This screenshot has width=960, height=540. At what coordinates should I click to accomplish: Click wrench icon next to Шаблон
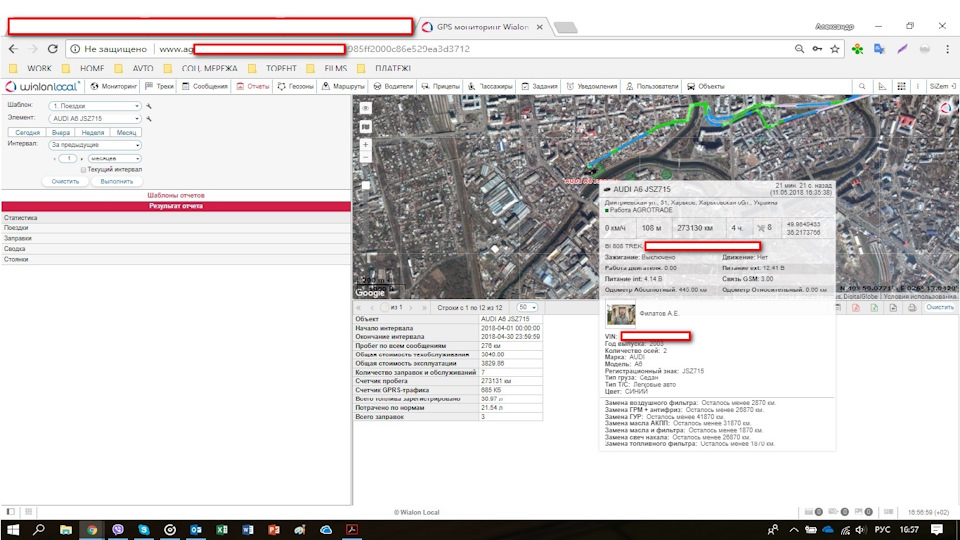pyautogui.click(x=148, y=105)
